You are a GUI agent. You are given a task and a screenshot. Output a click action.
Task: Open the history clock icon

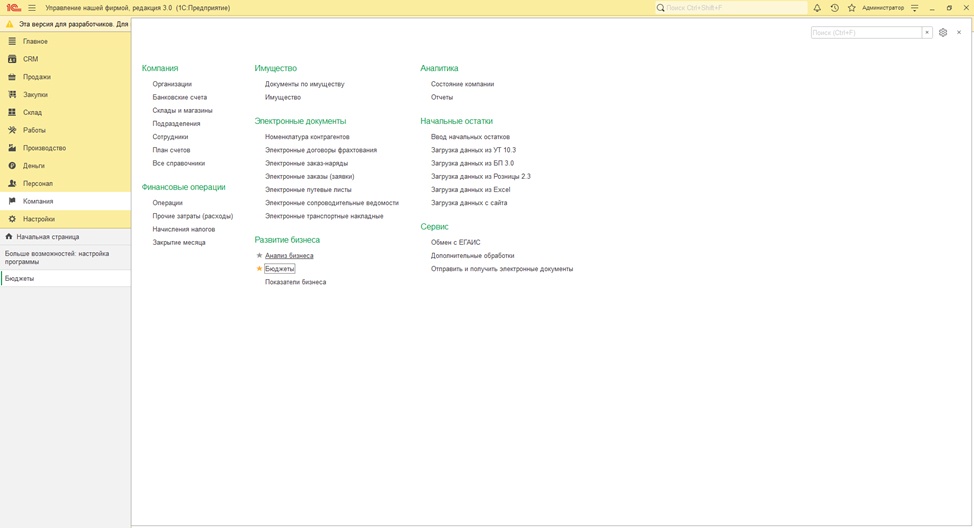coord(834,8)
